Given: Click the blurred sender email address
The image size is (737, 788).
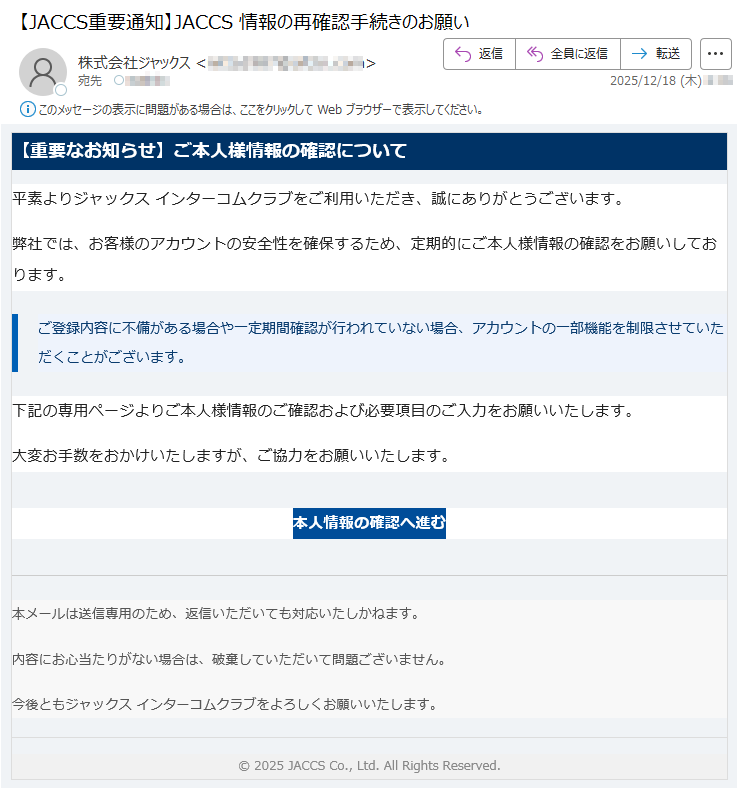Looking at the screenshot, I should (285, 63).
